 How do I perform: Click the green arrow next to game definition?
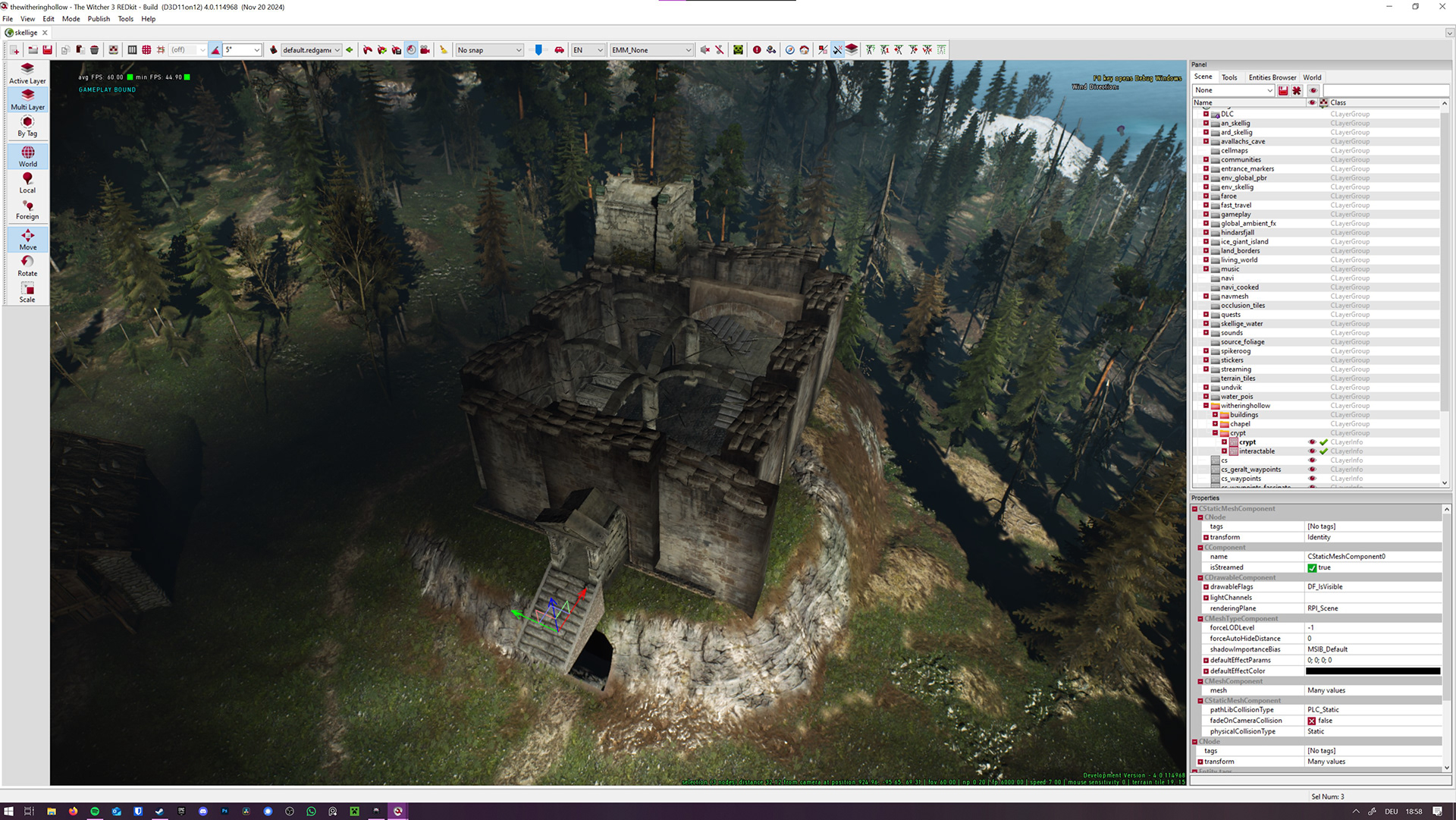[350, 50]
